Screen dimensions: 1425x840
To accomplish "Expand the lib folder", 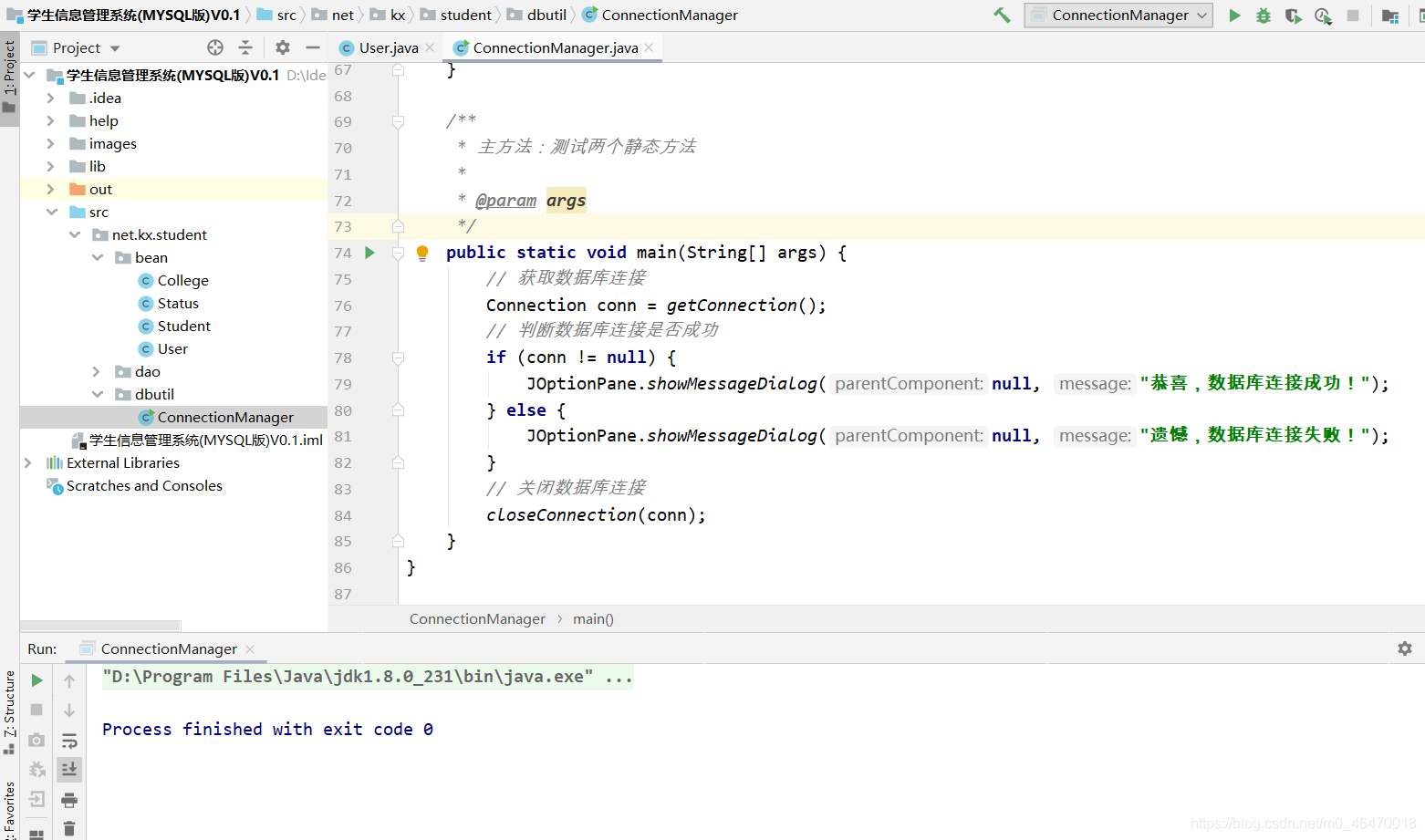I will click(51, 166).
